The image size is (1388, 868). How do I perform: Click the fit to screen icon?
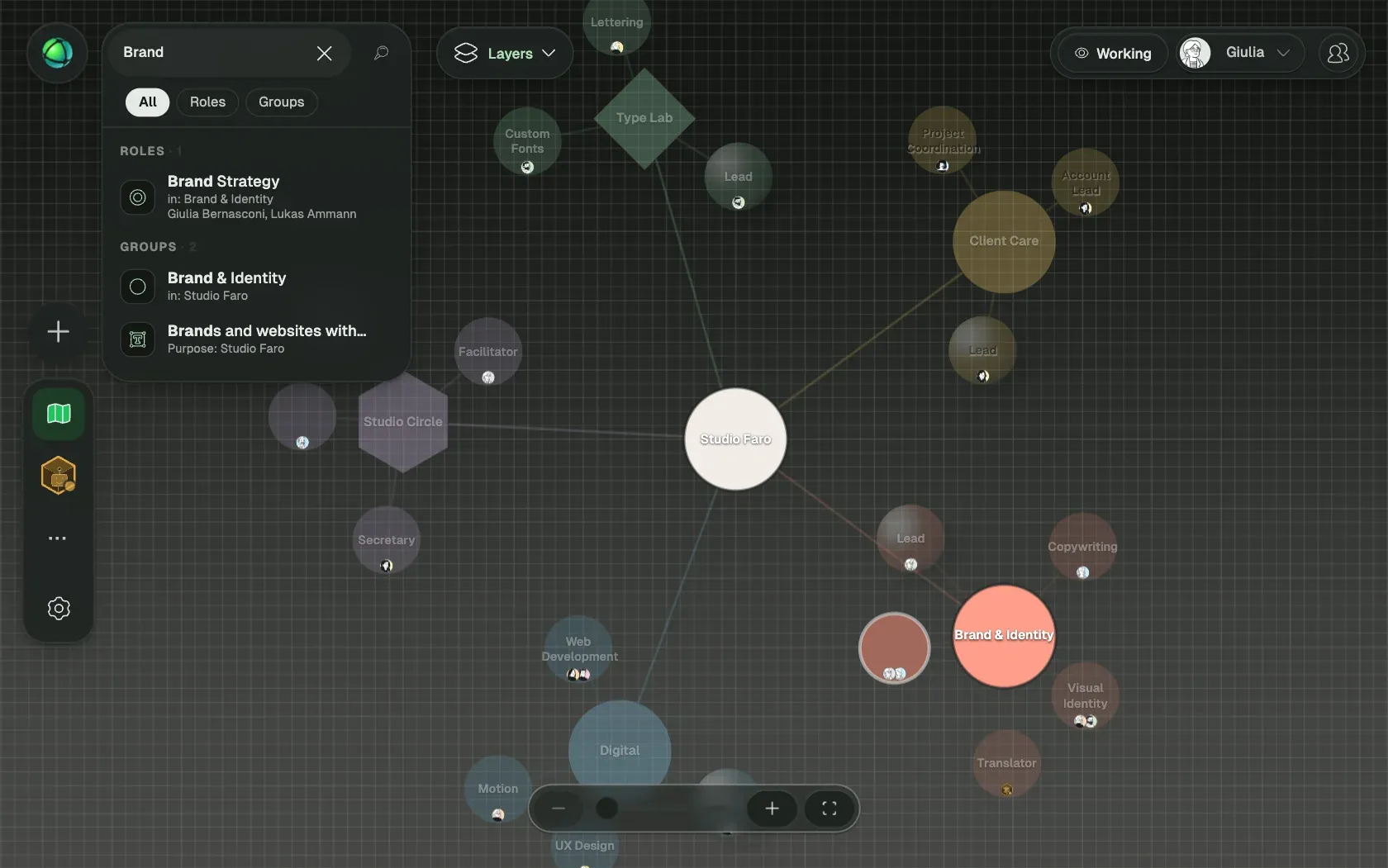pyautogui.click(x=829, y=809)
